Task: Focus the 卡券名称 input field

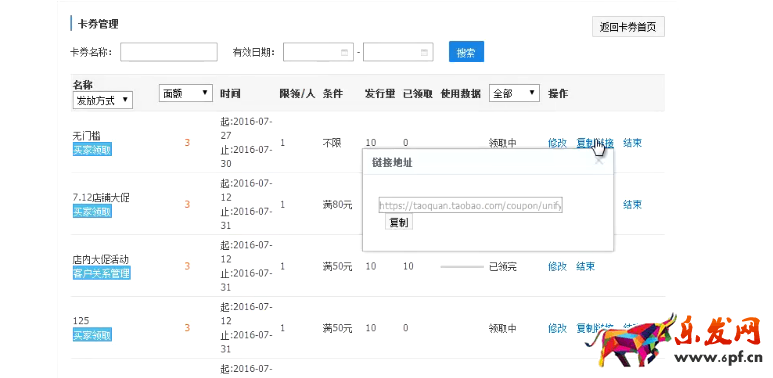Action: [x=169, y=52]
